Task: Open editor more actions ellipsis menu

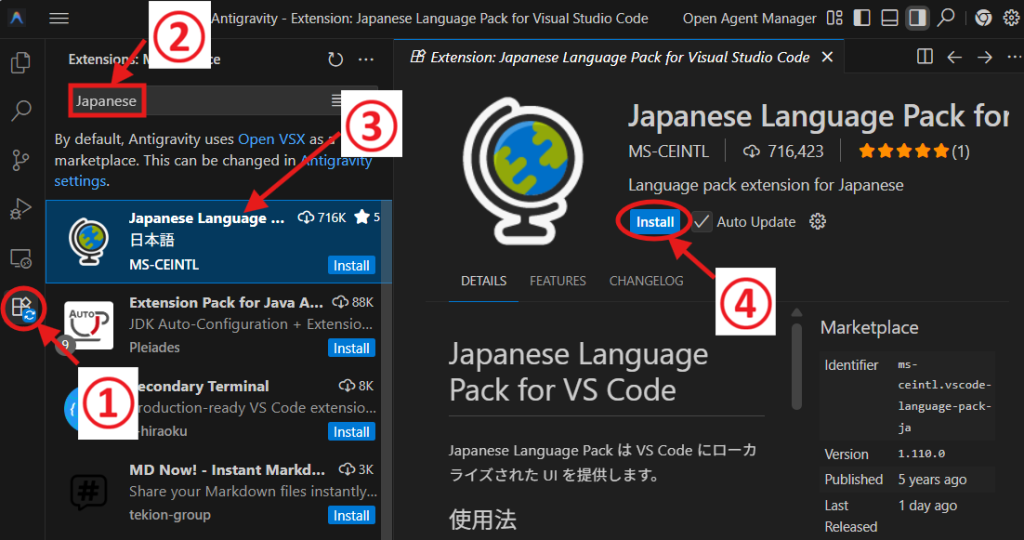Action: point(1011,57)
